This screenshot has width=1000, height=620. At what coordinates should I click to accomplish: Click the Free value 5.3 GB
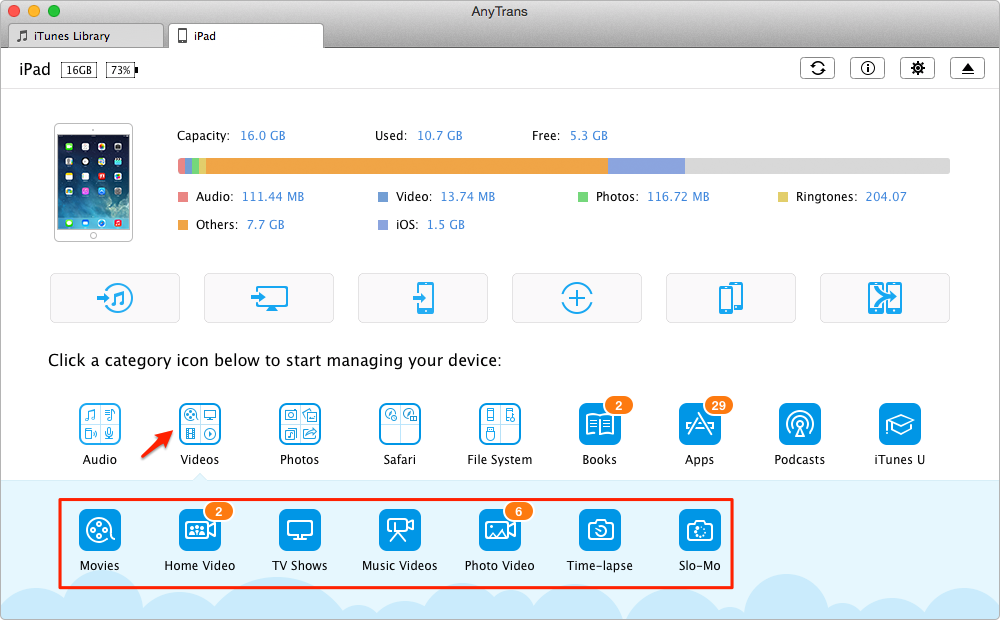coord(589,136)
